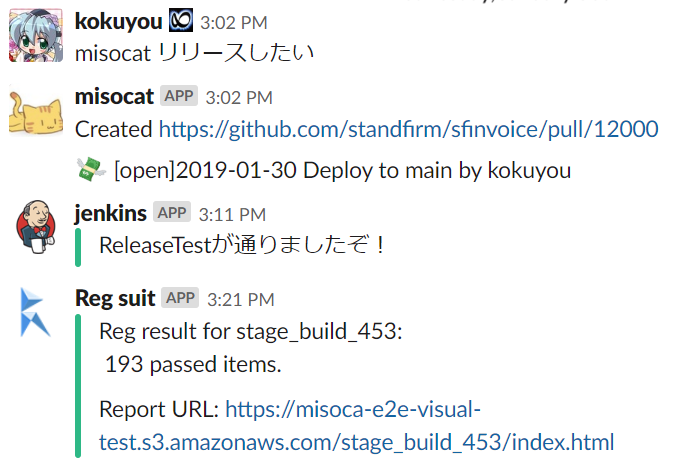Click the jenkins sender name
This screenshot has width=675, height=467.
[111, 213]
